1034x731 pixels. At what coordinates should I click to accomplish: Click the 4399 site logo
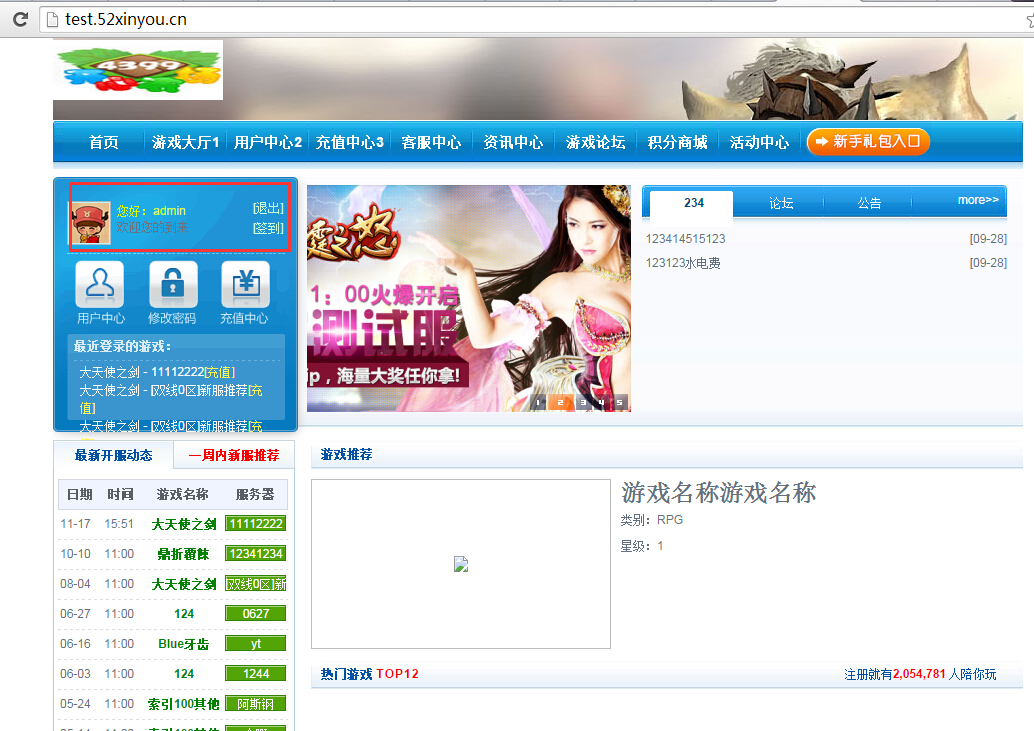click(x=138, y=70)
